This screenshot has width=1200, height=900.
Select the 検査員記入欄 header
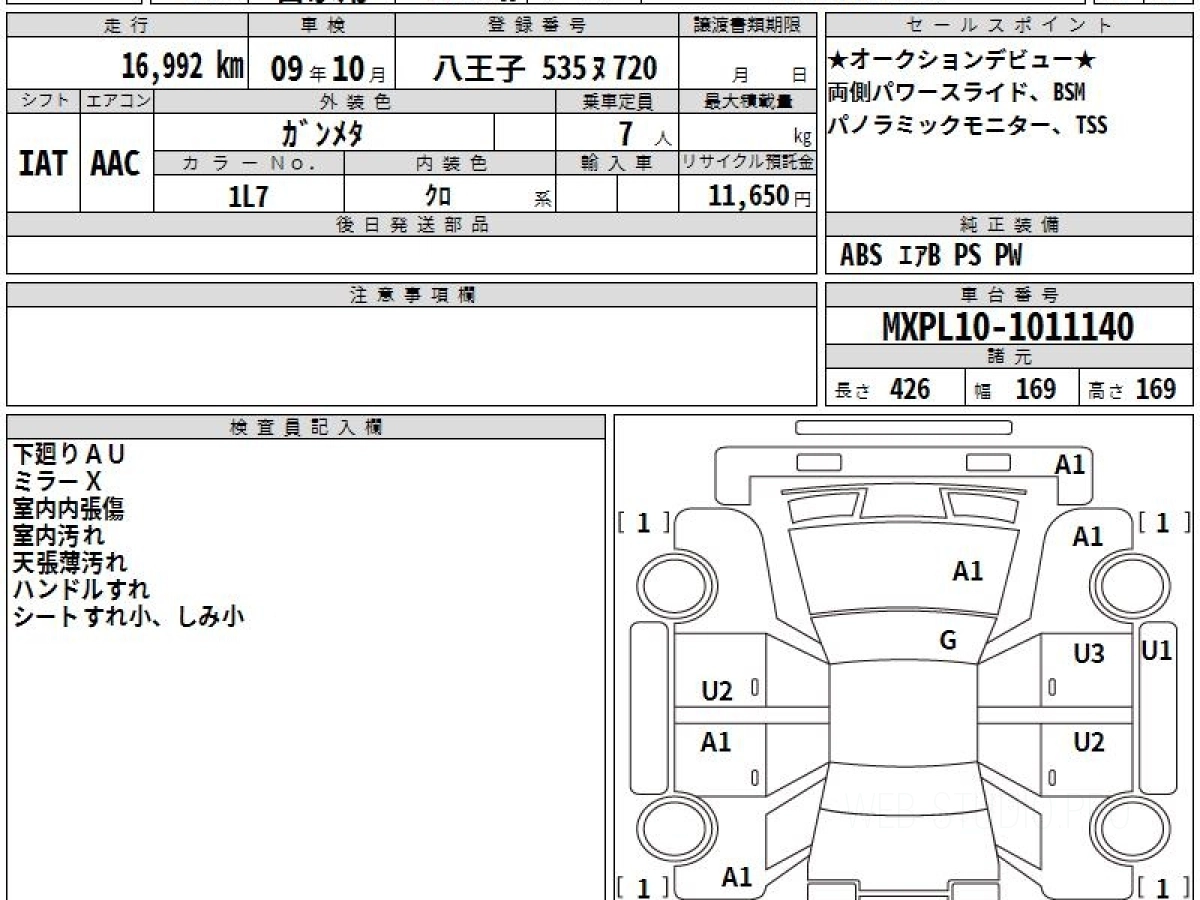(306, 427)
